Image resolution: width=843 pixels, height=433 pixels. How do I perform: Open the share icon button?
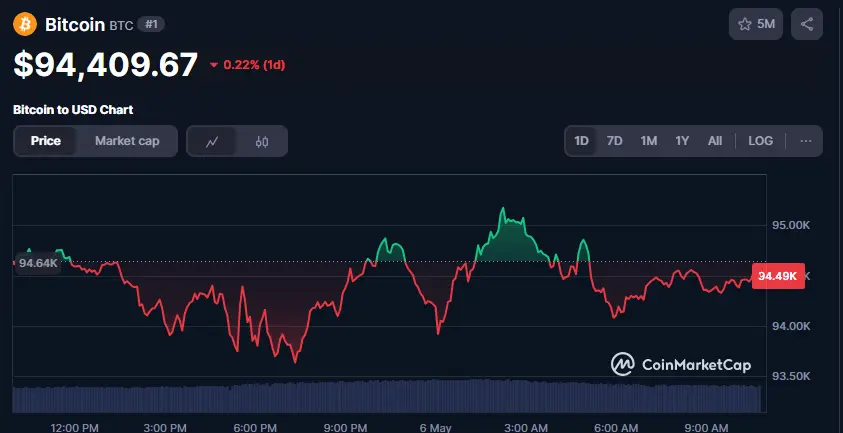(807, 24)
